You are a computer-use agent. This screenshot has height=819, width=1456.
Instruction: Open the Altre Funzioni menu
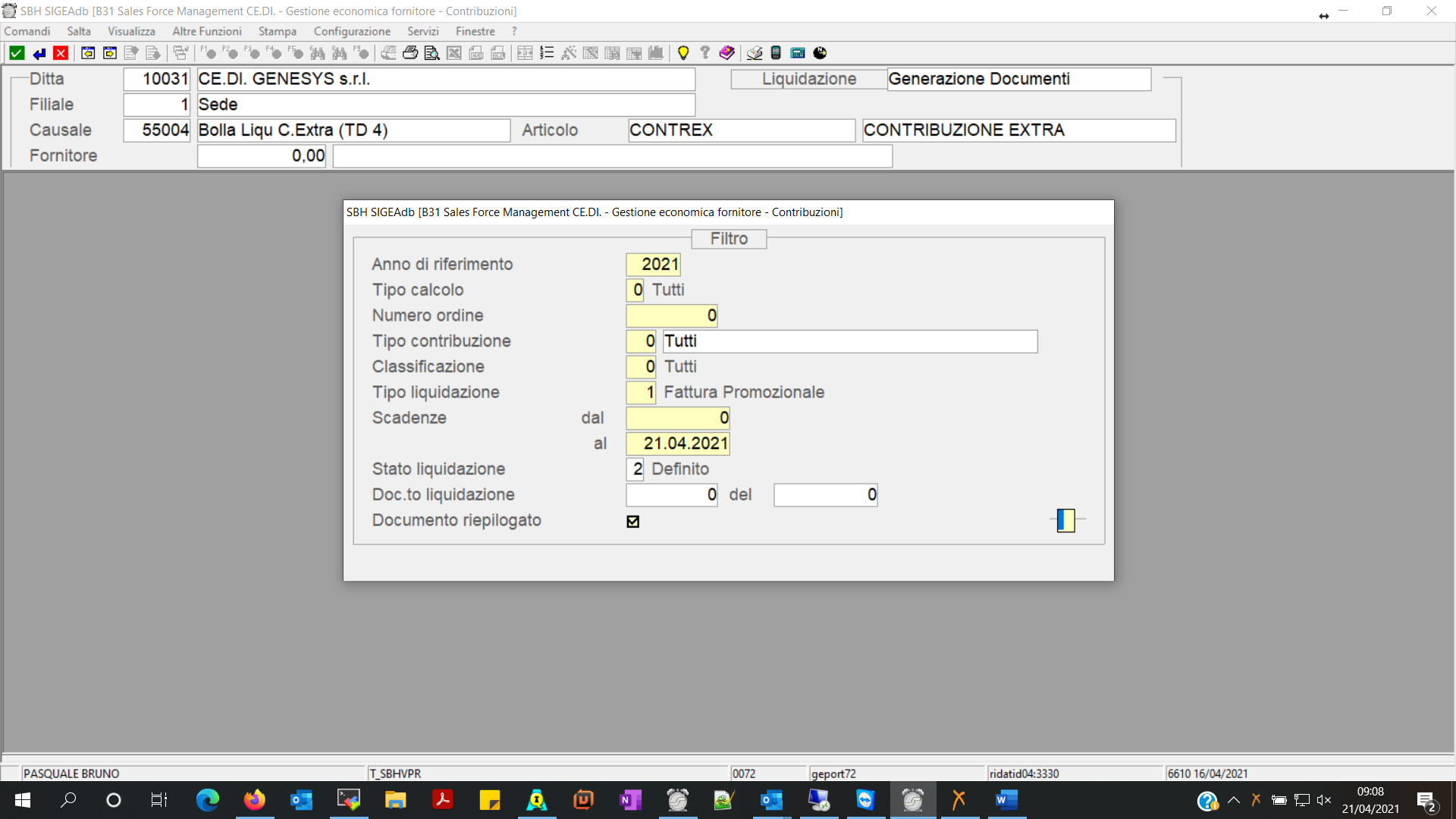[206, 31]
